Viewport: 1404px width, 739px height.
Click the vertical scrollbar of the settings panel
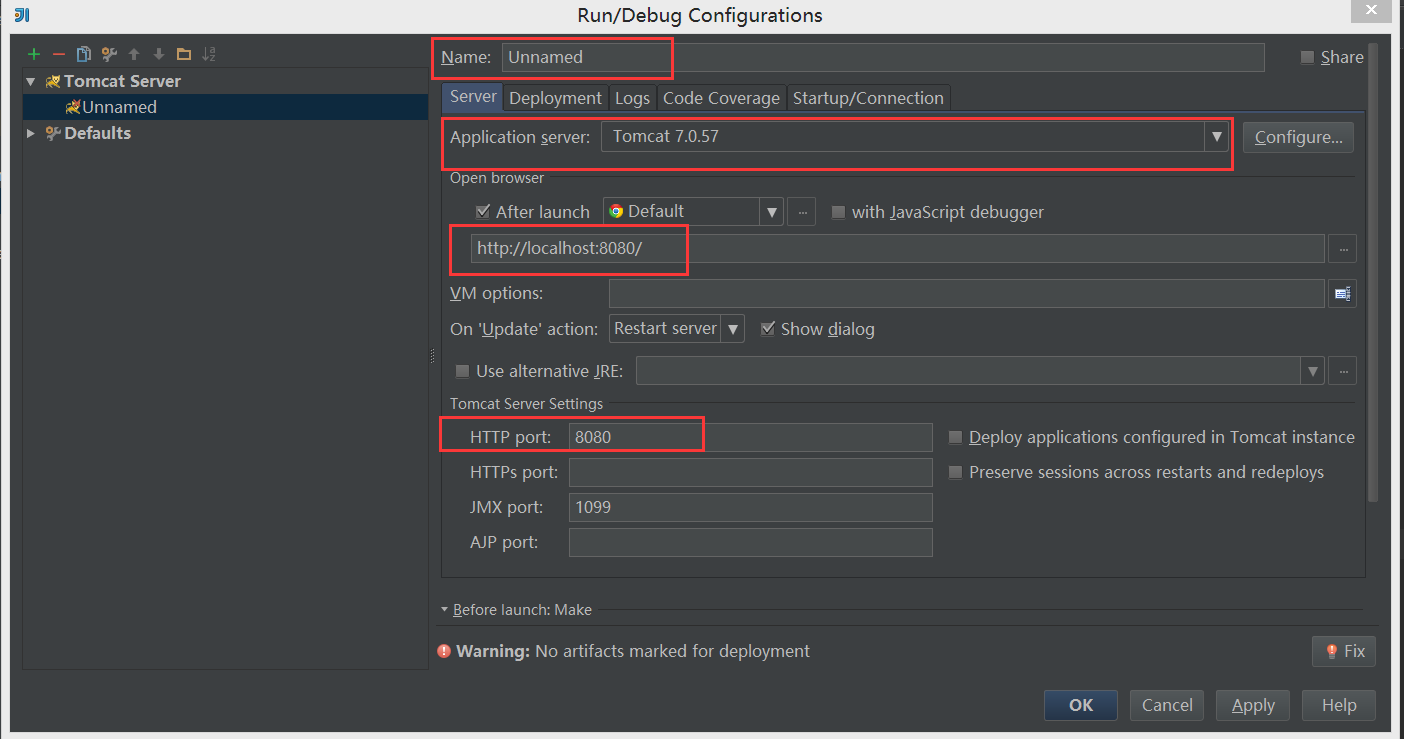click(1373, 270)
